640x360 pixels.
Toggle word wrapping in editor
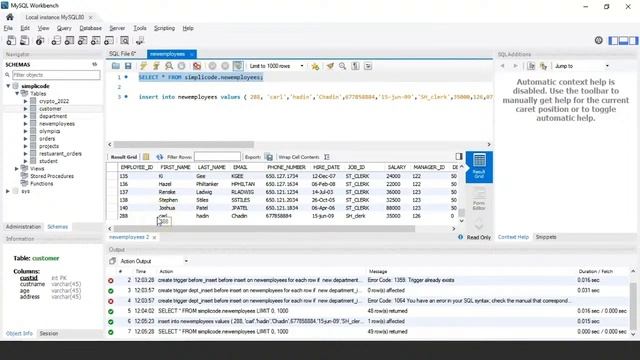coord(368,66)
